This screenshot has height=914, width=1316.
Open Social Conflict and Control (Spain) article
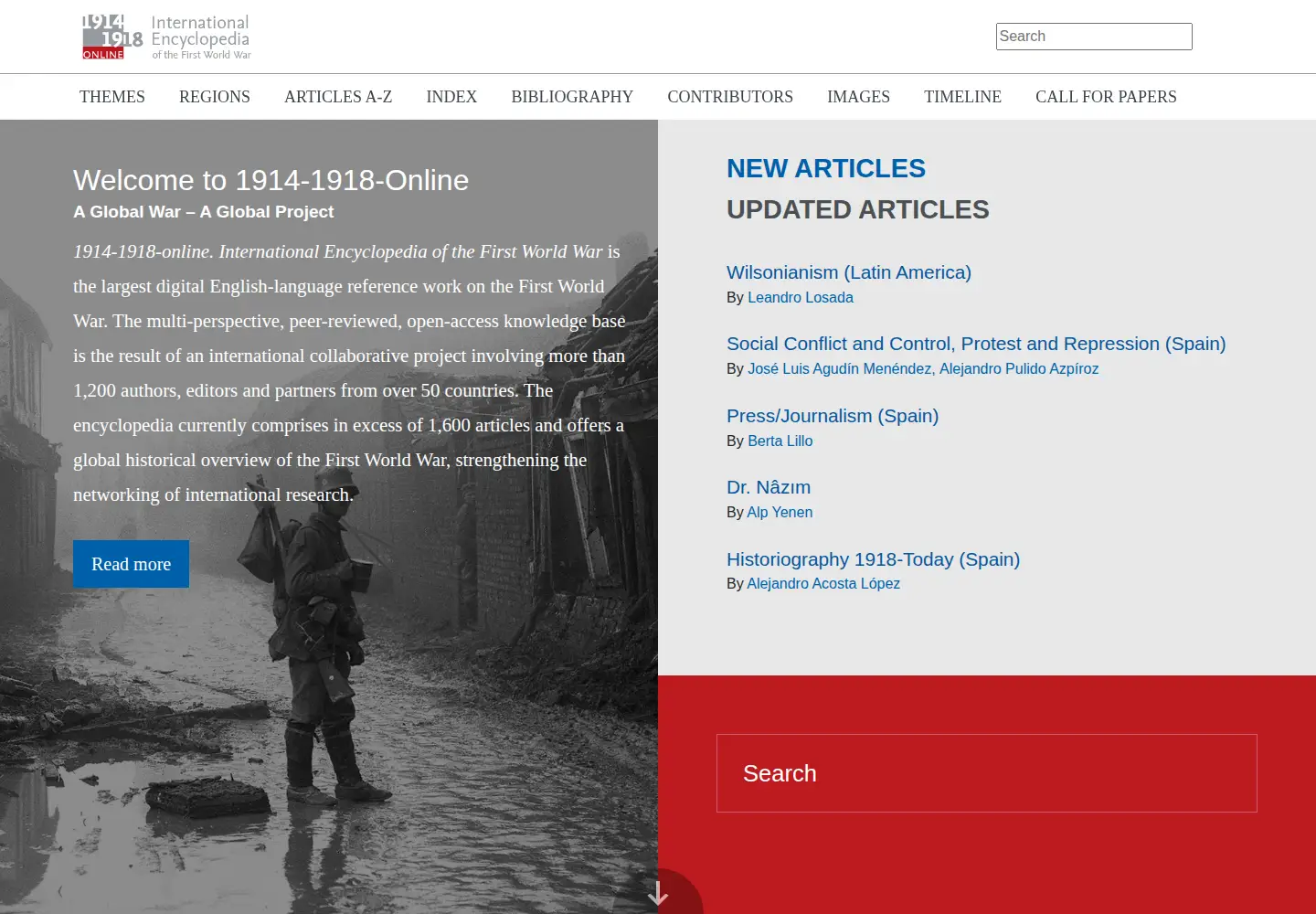pyautogui.click(x=976, y=344)
